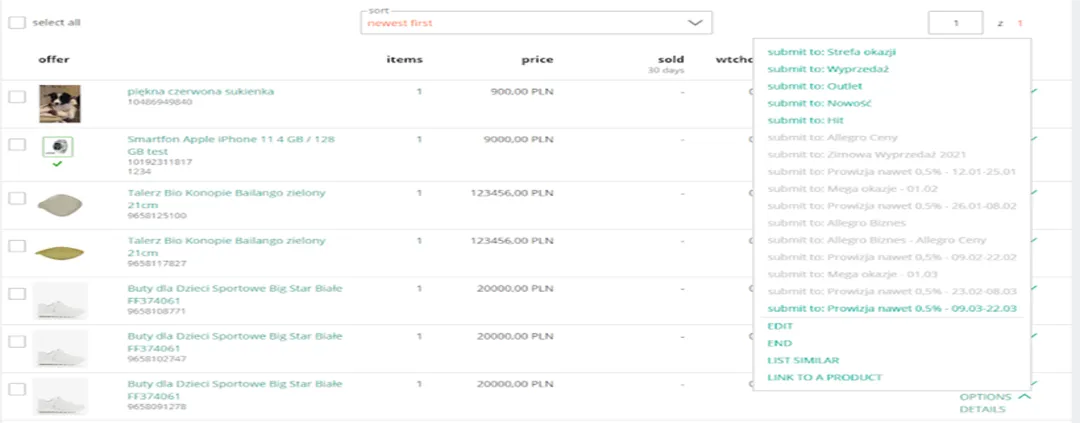Select the Smartfon Apple iPhone 11 checkbox

(17, 145)
